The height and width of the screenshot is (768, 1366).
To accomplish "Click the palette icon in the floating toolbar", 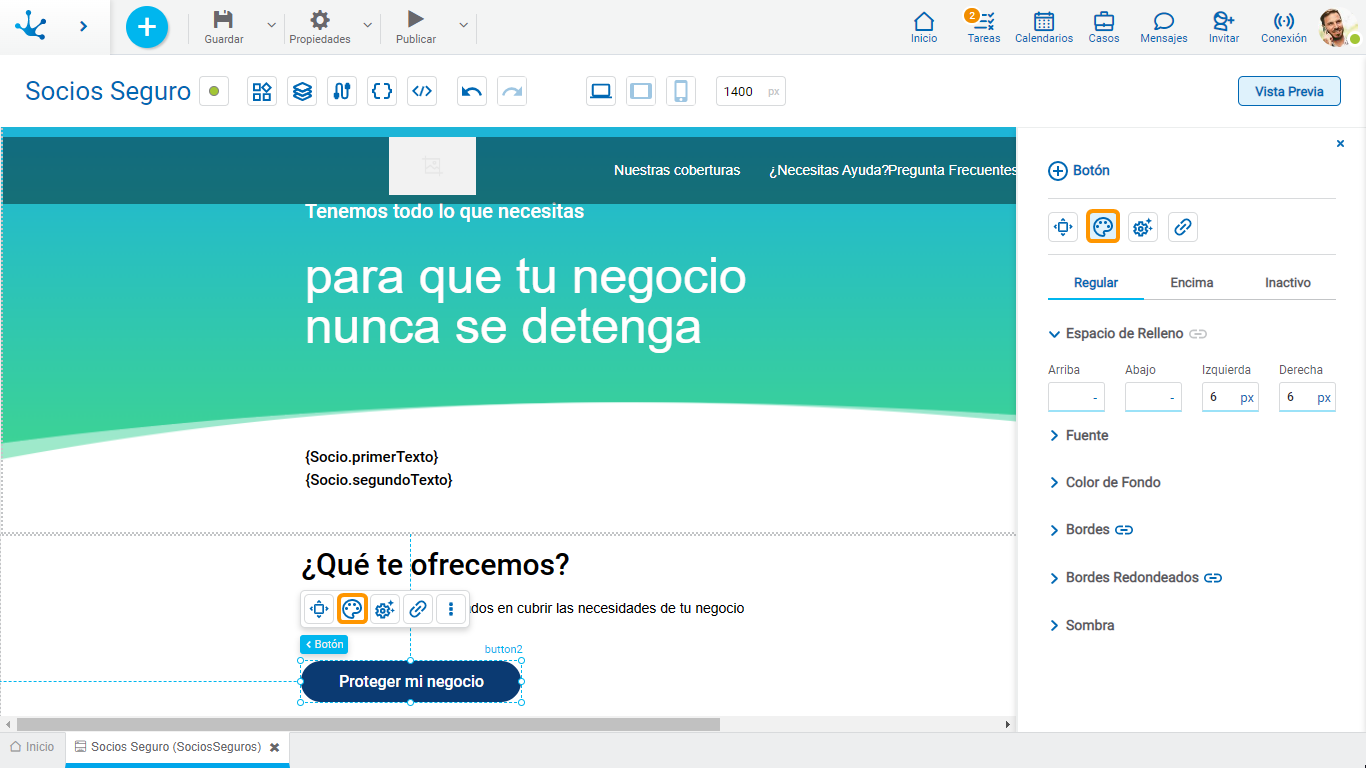I will pos(352,608).
